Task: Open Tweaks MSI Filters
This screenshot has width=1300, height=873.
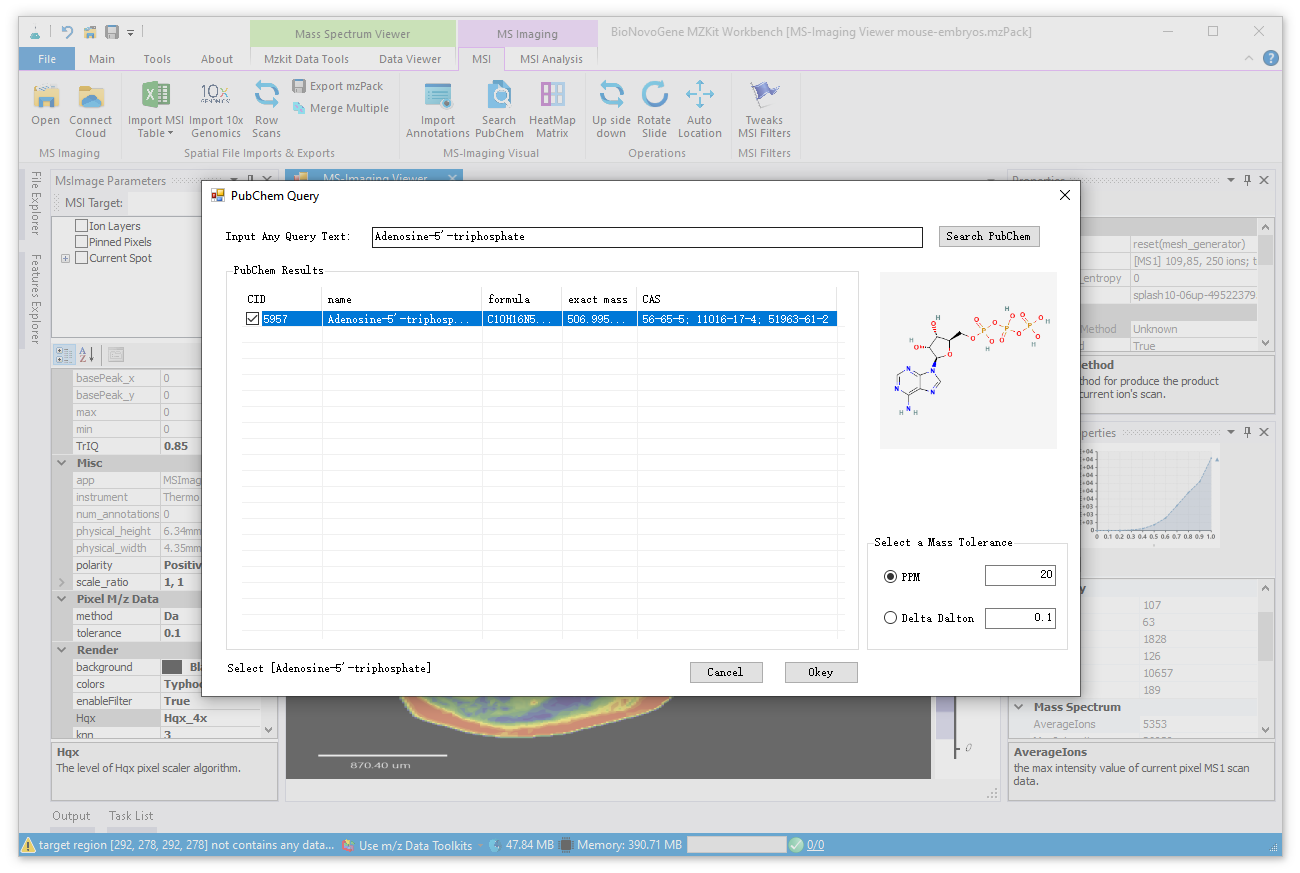Action: click(764, 97)
